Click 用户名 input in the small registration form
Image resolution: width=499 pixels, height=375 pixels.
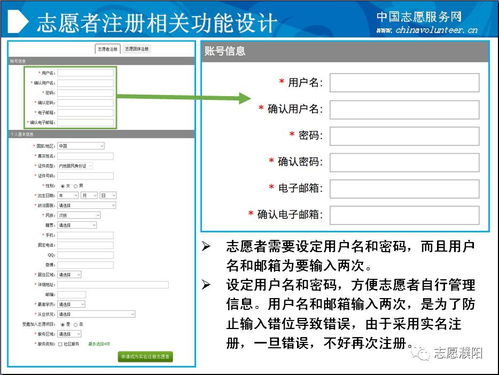[x=85, y=73]
